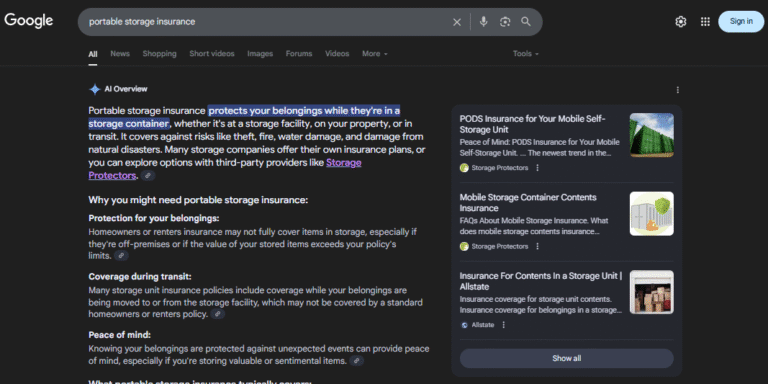Image resolution: width=768 pixels, height=384 pixels.
Task: Click source link chip after Storage Protectors
Action: pos(148,175)
